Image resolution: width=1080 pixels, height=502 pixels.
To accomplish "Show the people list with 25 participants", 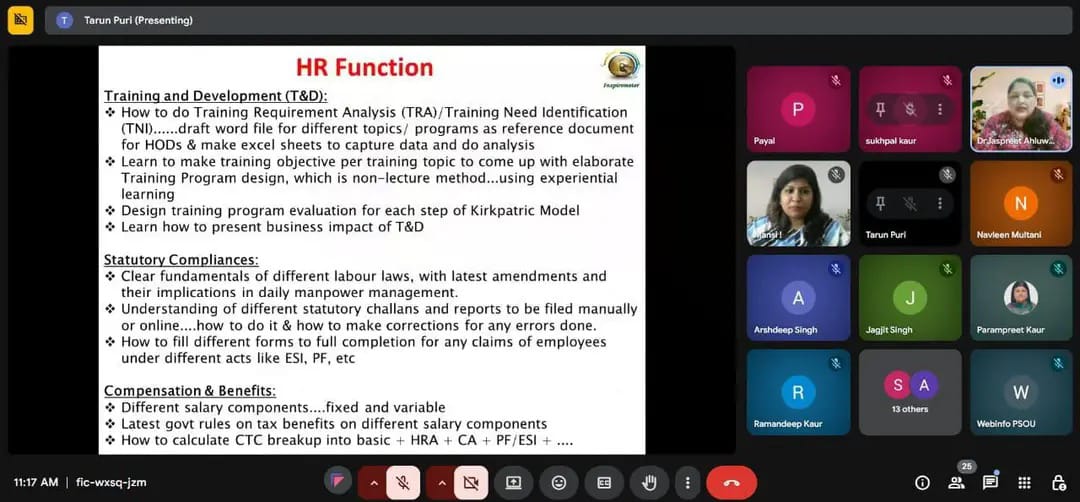I will coord(956,482).
